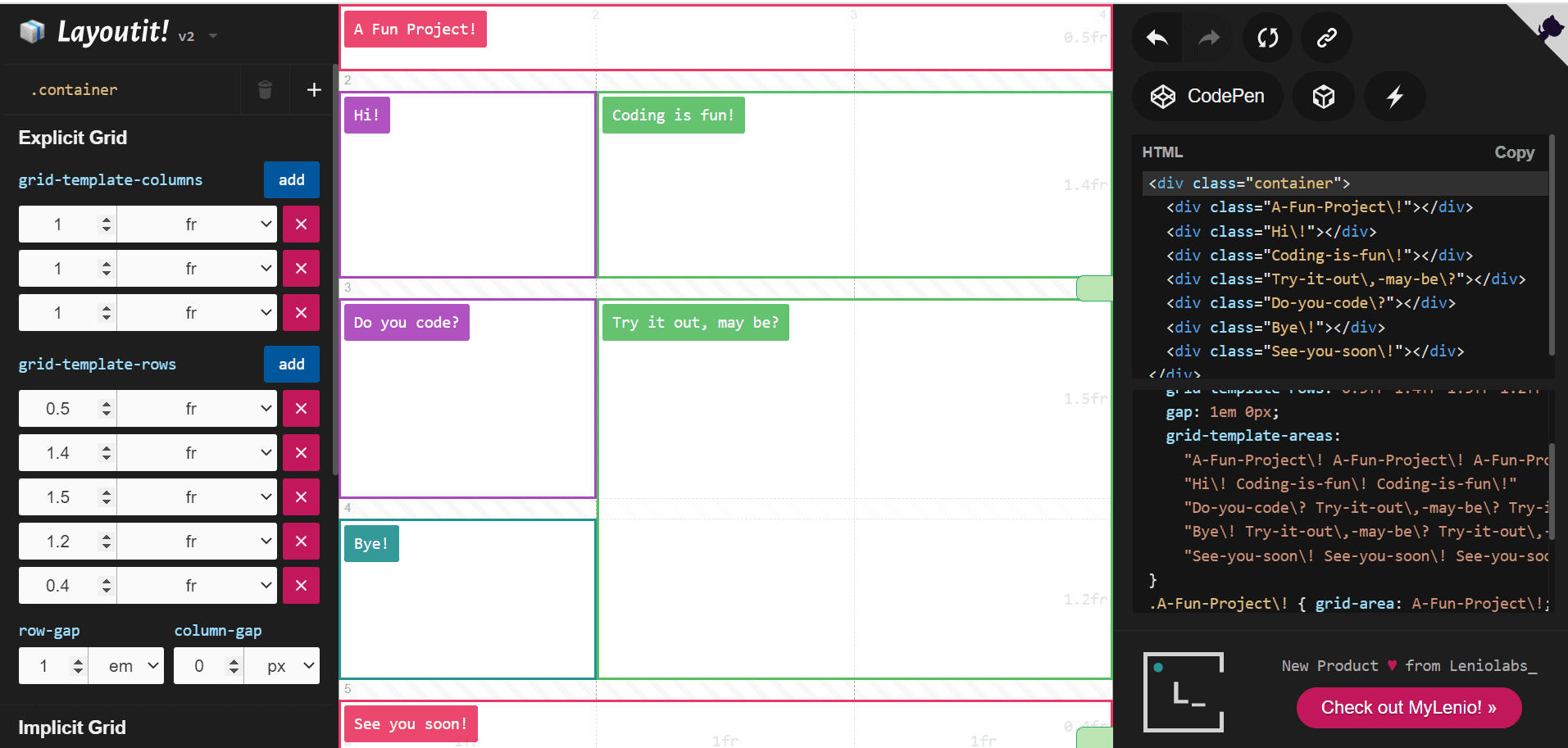Click add button for grid-template-rows

click(x=291, y=365)
